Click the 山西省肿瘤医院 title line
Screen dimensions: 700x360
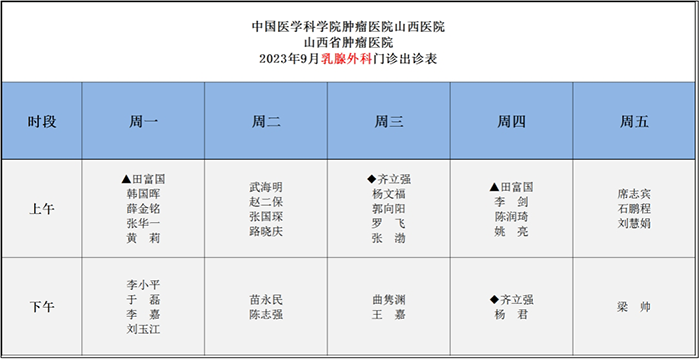click(348, 43)
